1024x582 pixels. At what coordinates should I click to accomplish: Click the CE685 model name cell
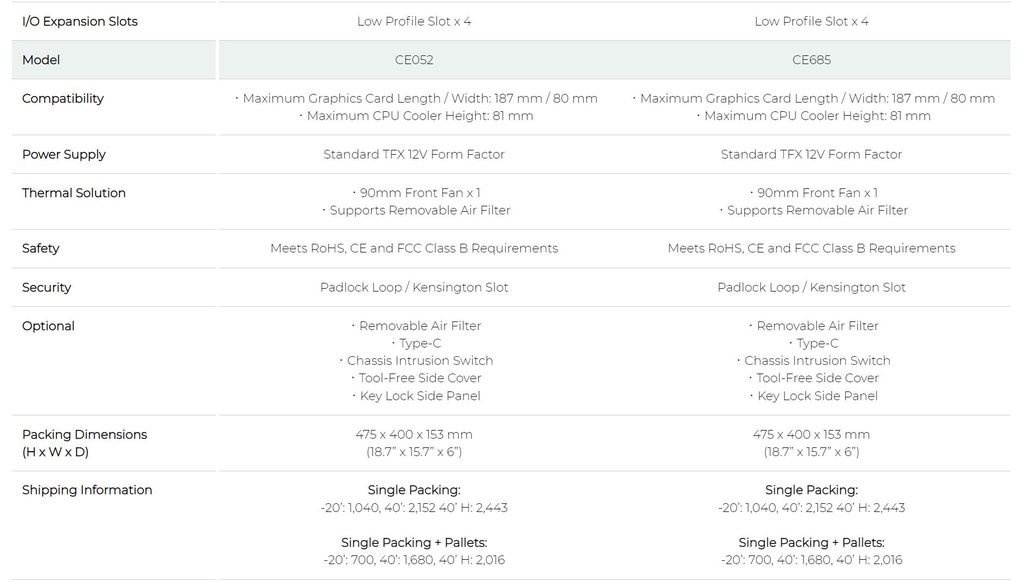[x=811, y=60]
